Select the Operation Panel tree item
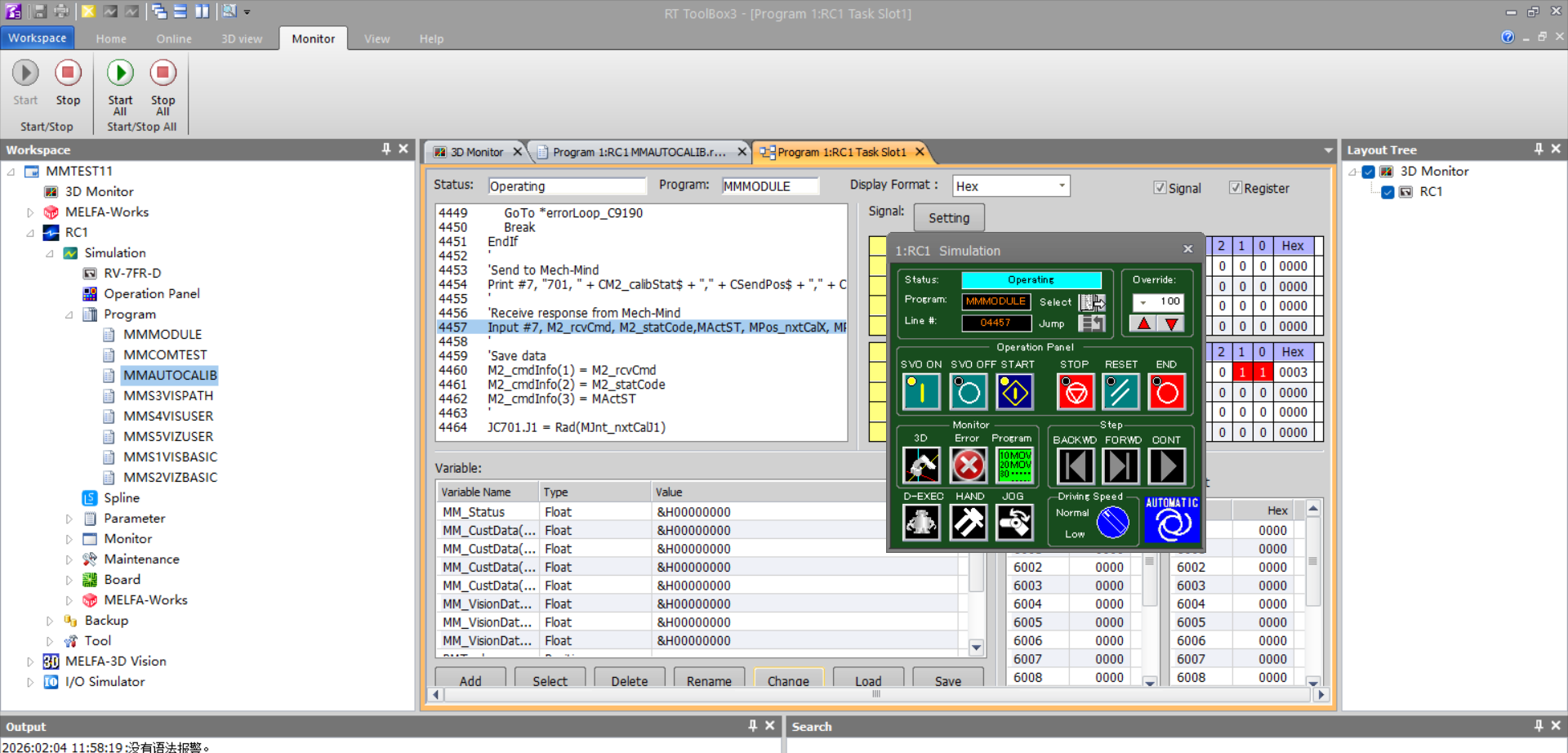 [151, 294]
